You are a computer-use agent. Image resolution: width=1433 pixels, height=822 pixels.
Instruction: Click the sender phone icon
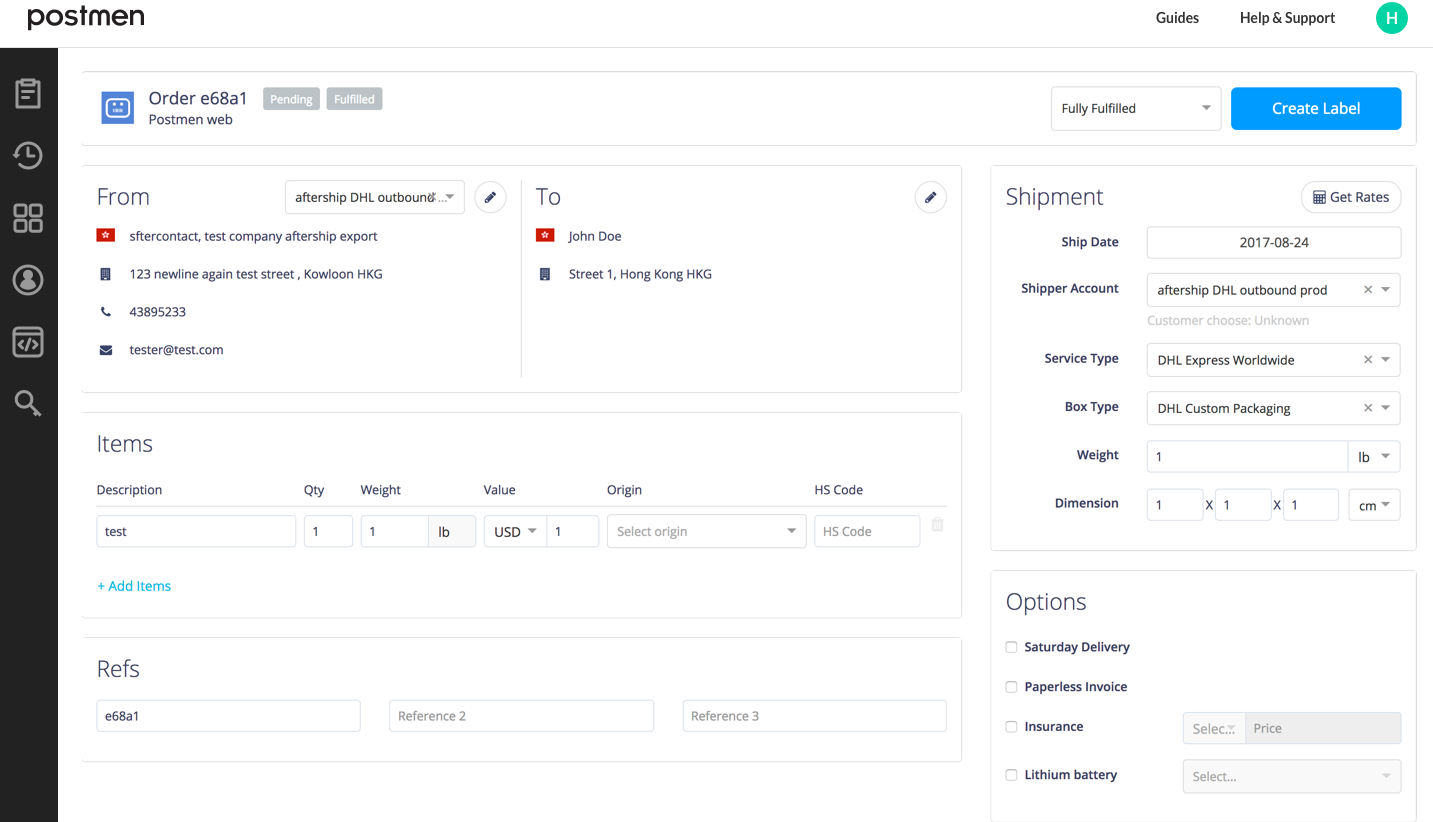[106, 312]
